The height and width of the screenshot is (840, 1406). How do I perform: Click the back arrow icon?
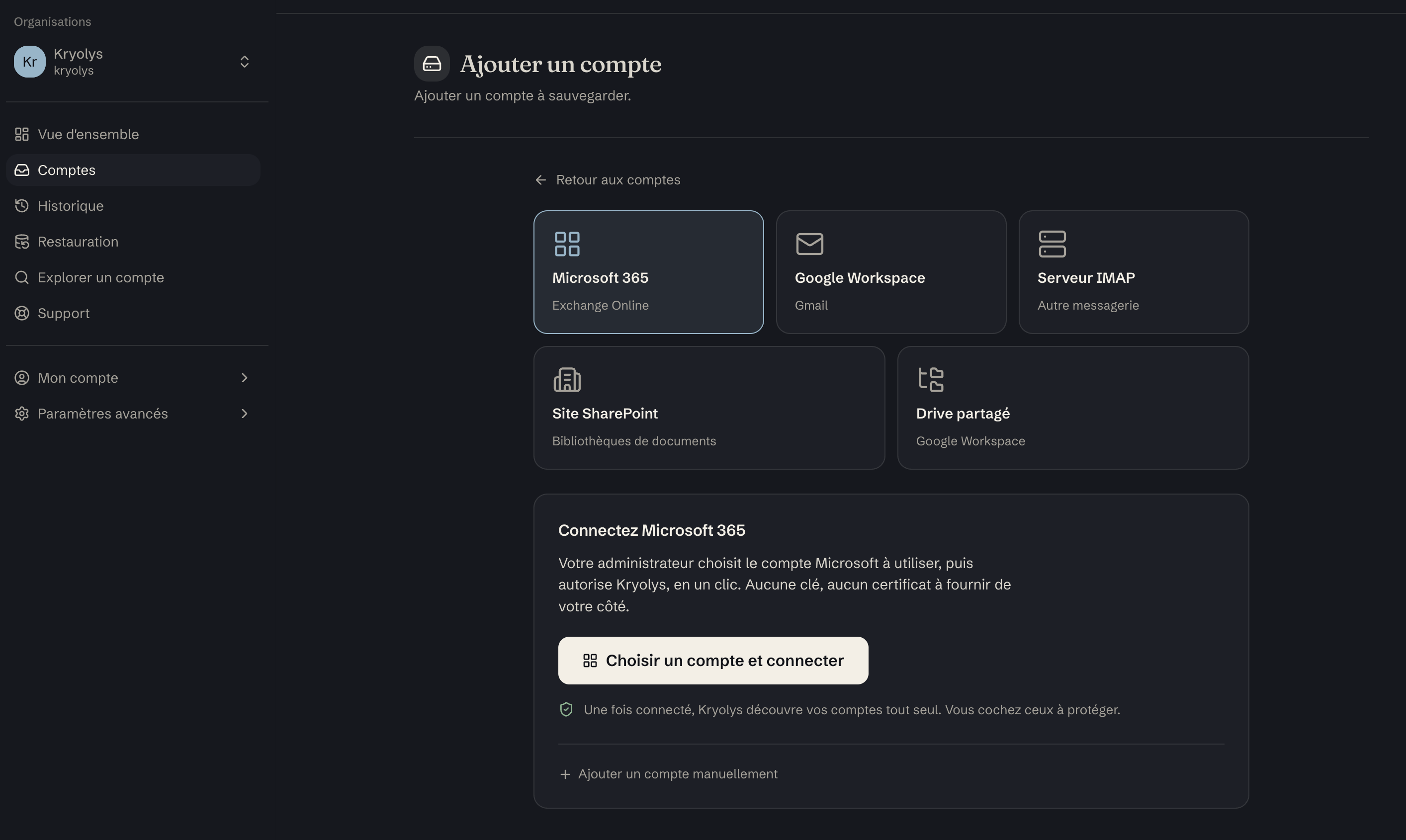click(x=540, y=180)
